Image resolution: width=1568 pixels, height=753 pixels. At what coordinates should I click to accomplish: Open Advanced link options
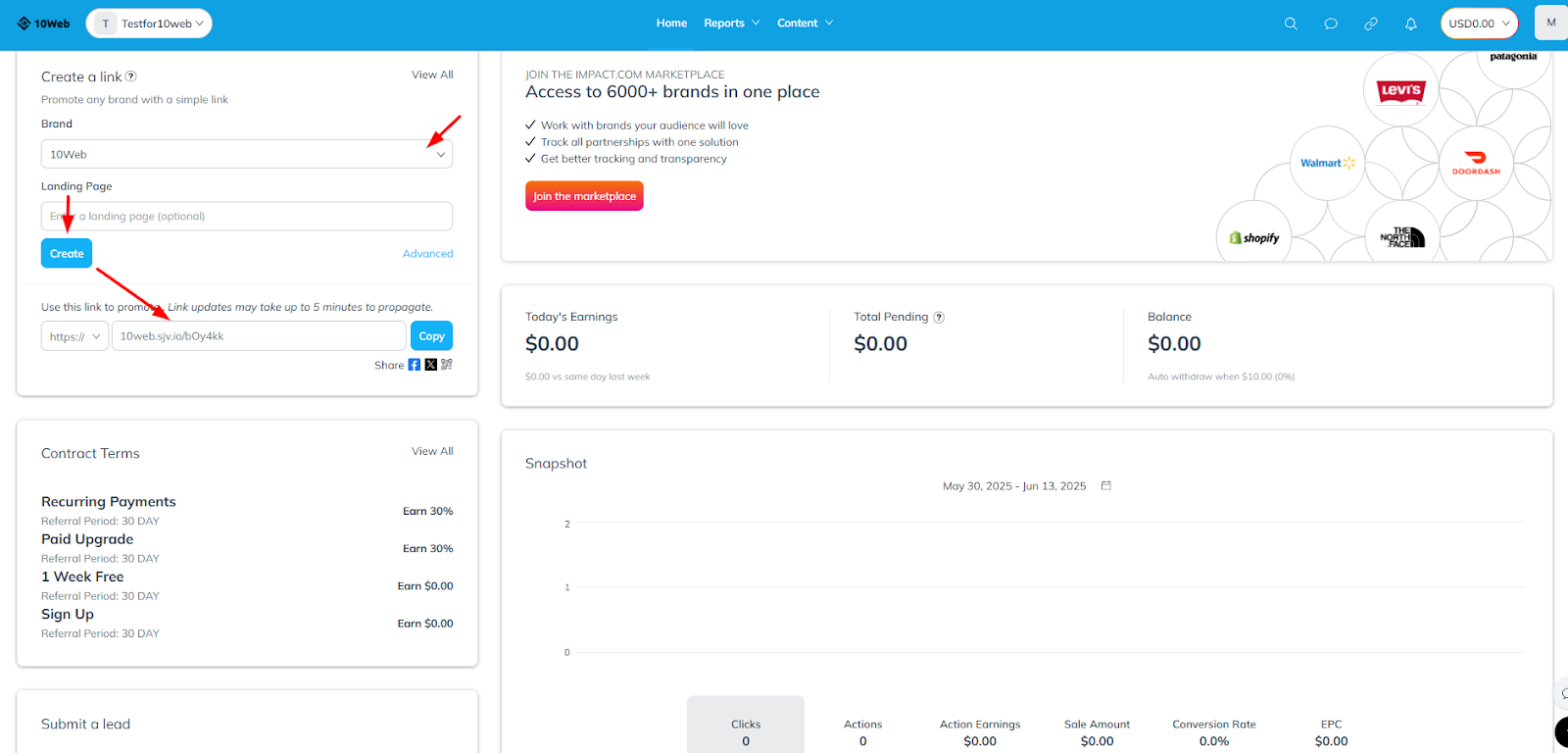[428, 253]
